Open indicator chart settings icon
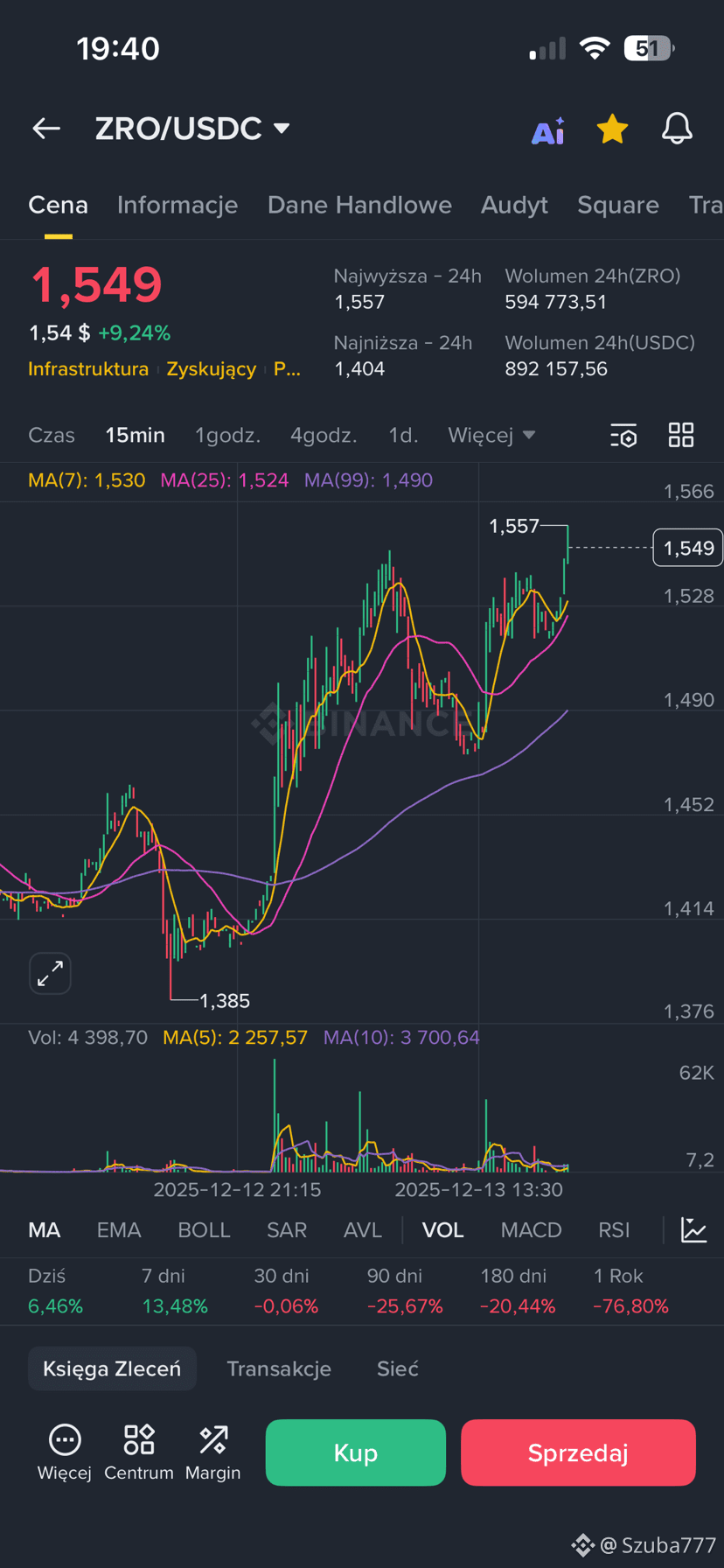The image size is (724, 1568). tap(694, 1229)
